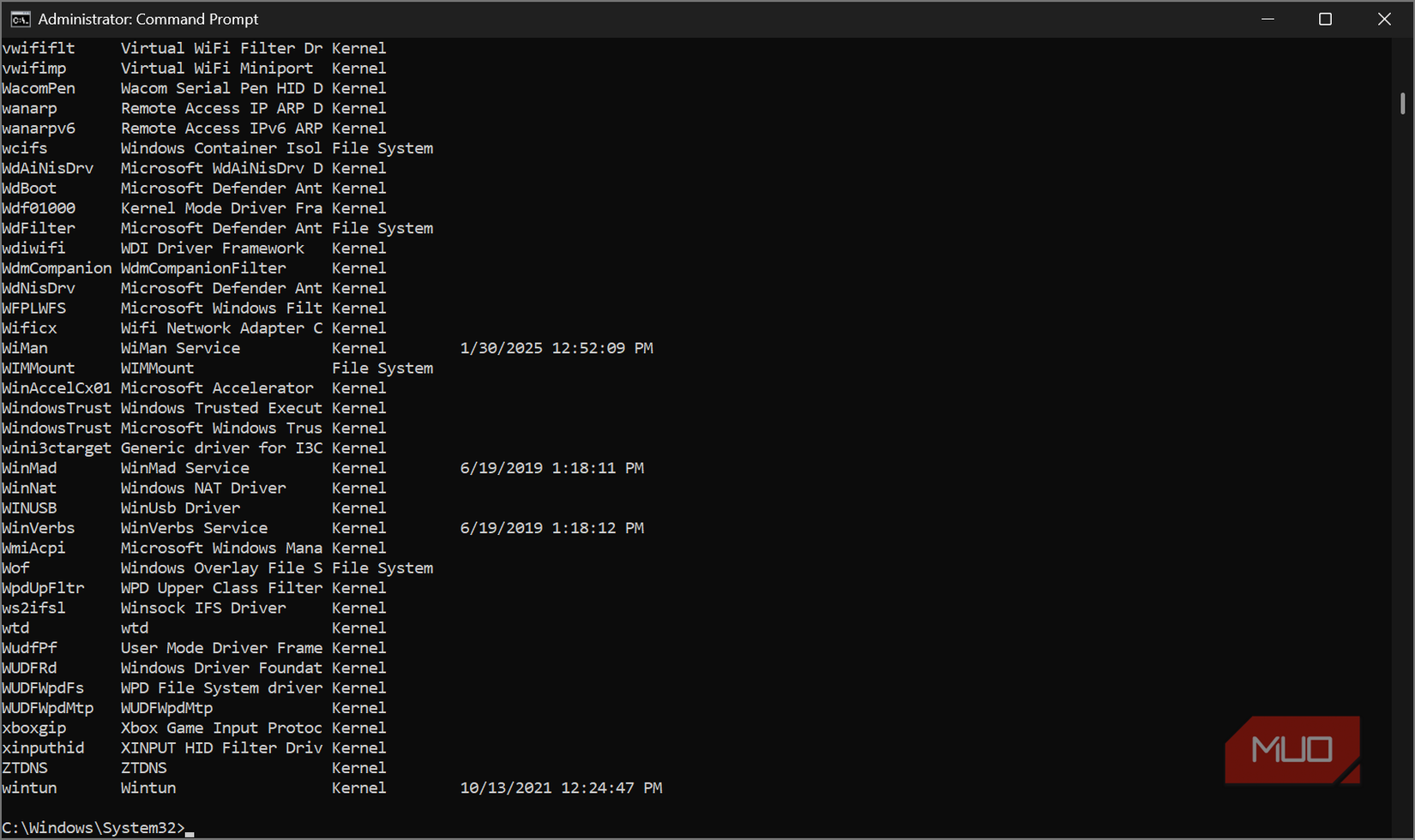Select the vwififlt module name

click(39, 49)
